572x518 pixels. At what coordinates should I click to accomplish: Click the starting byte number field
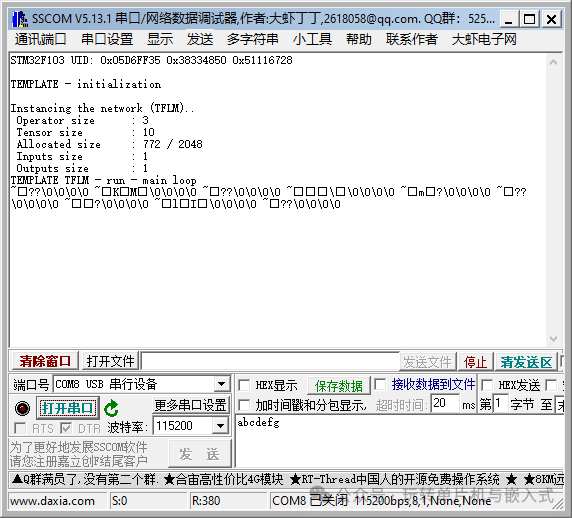(500, 404)
